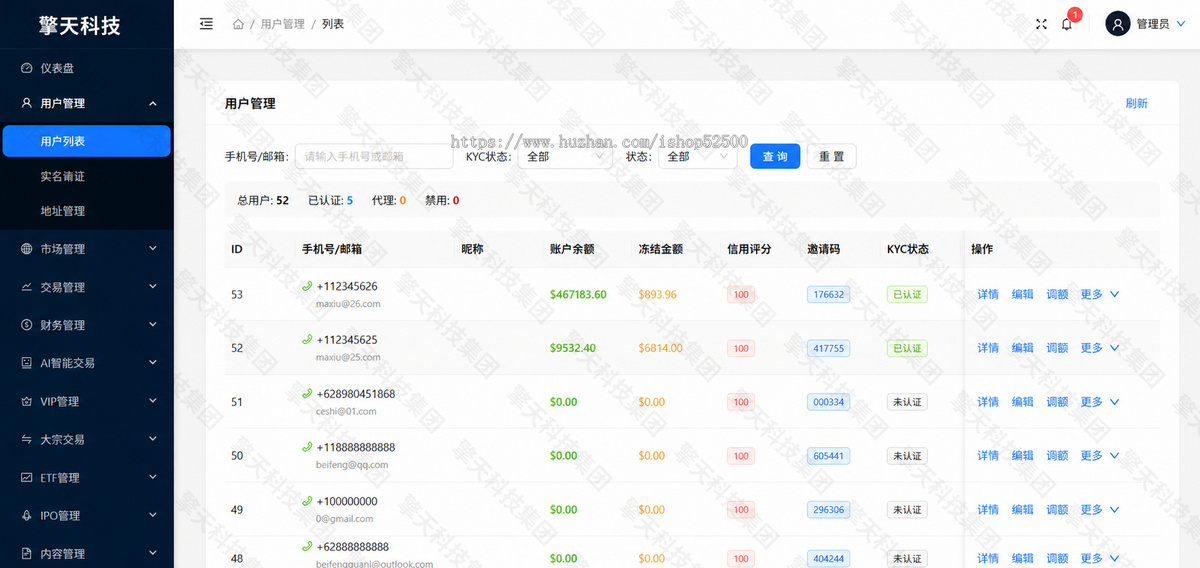Click the 大宗交易 swap icon
This screenshot has width=1200, height=568.
click(27, 439)
